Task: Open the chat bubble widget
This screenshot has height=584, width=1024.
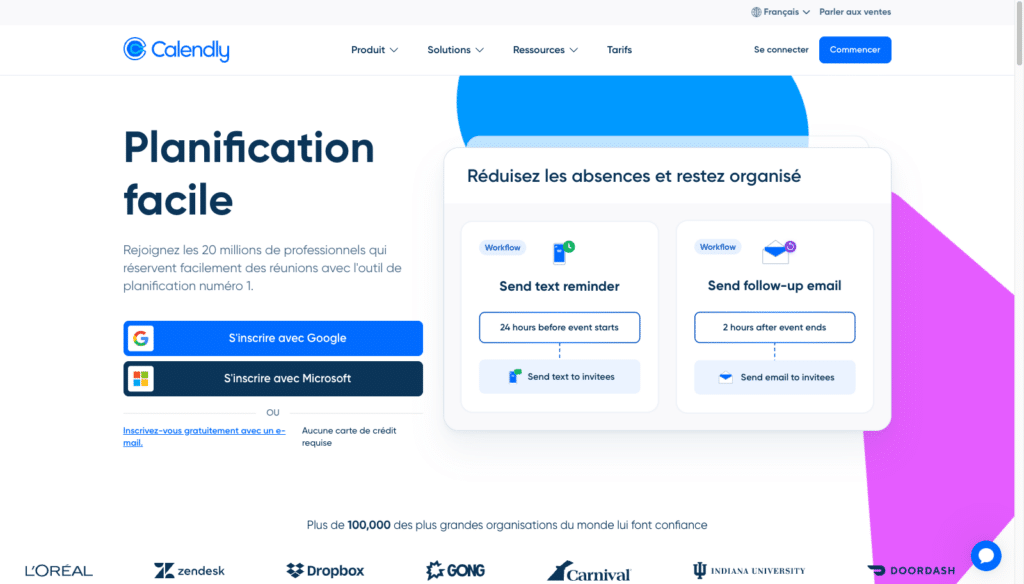Action: click(985, 556)
